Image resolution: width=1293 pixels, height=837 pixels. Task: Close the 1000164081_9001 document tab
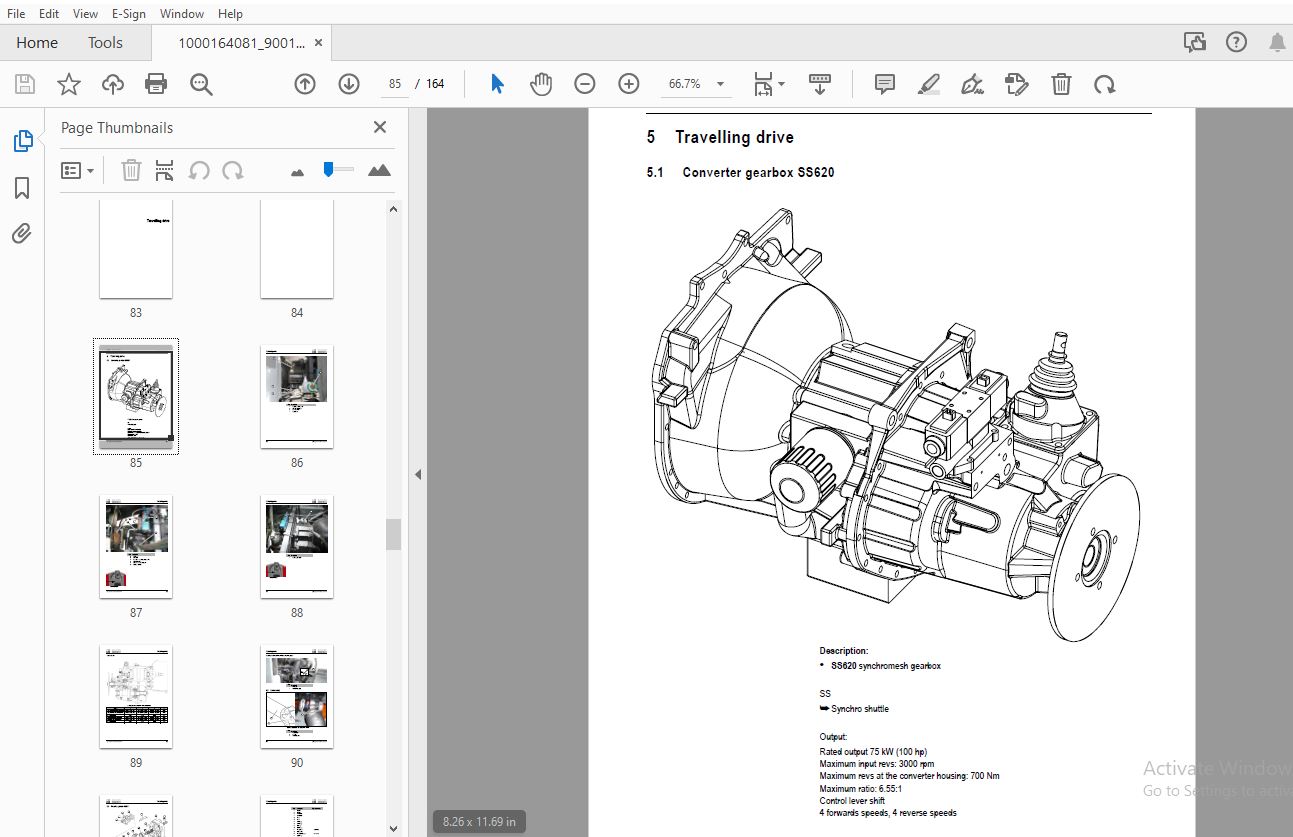[318, 43]
